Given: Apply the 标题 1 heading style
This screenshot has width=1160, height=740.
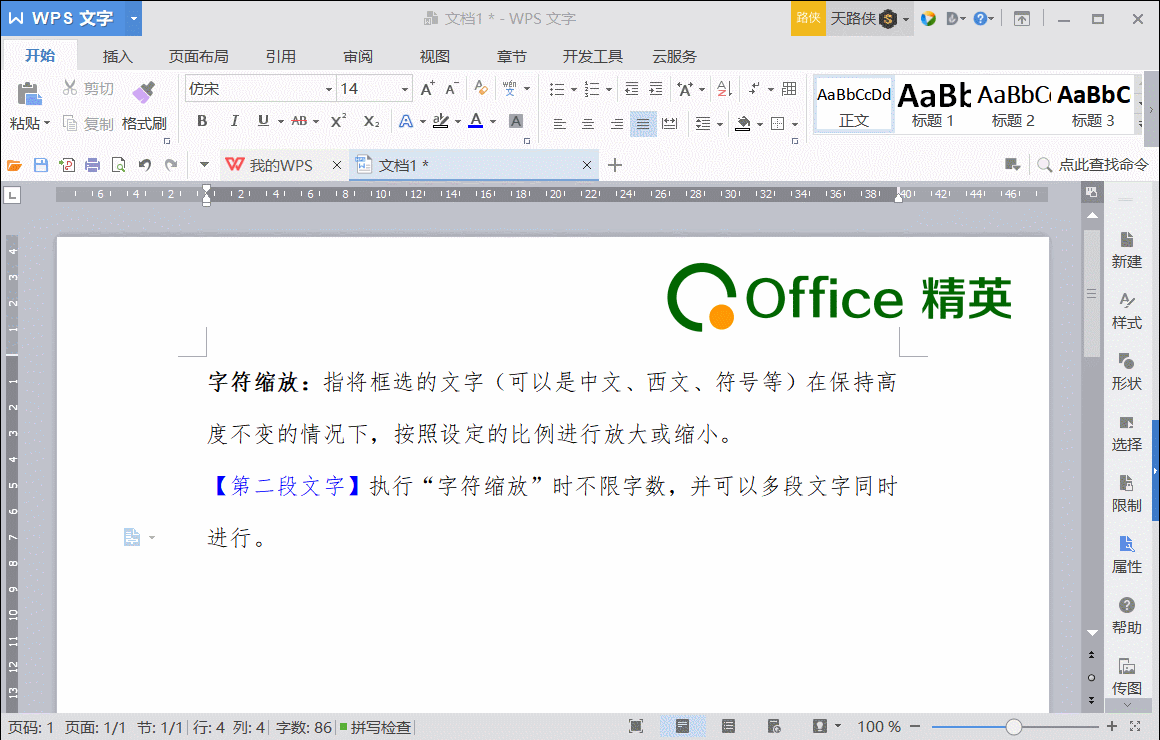Looking at the screenshot, I should click(933, 105).
